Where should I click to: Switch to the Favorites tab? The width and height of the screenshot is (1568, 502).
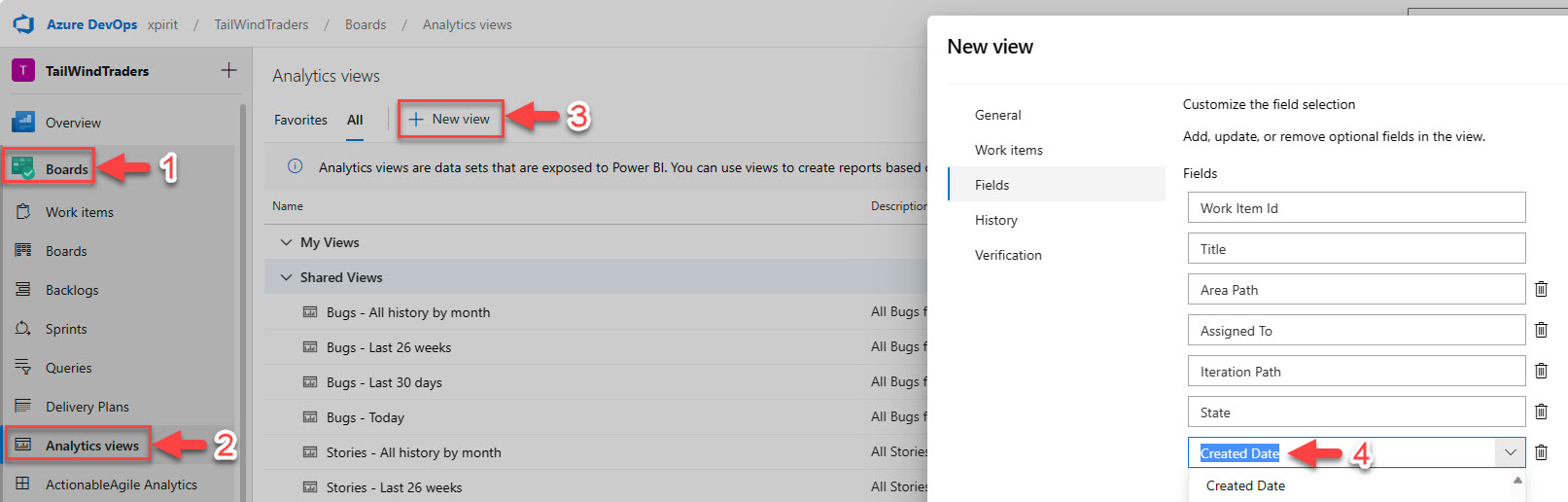click(x=300, y=120)
